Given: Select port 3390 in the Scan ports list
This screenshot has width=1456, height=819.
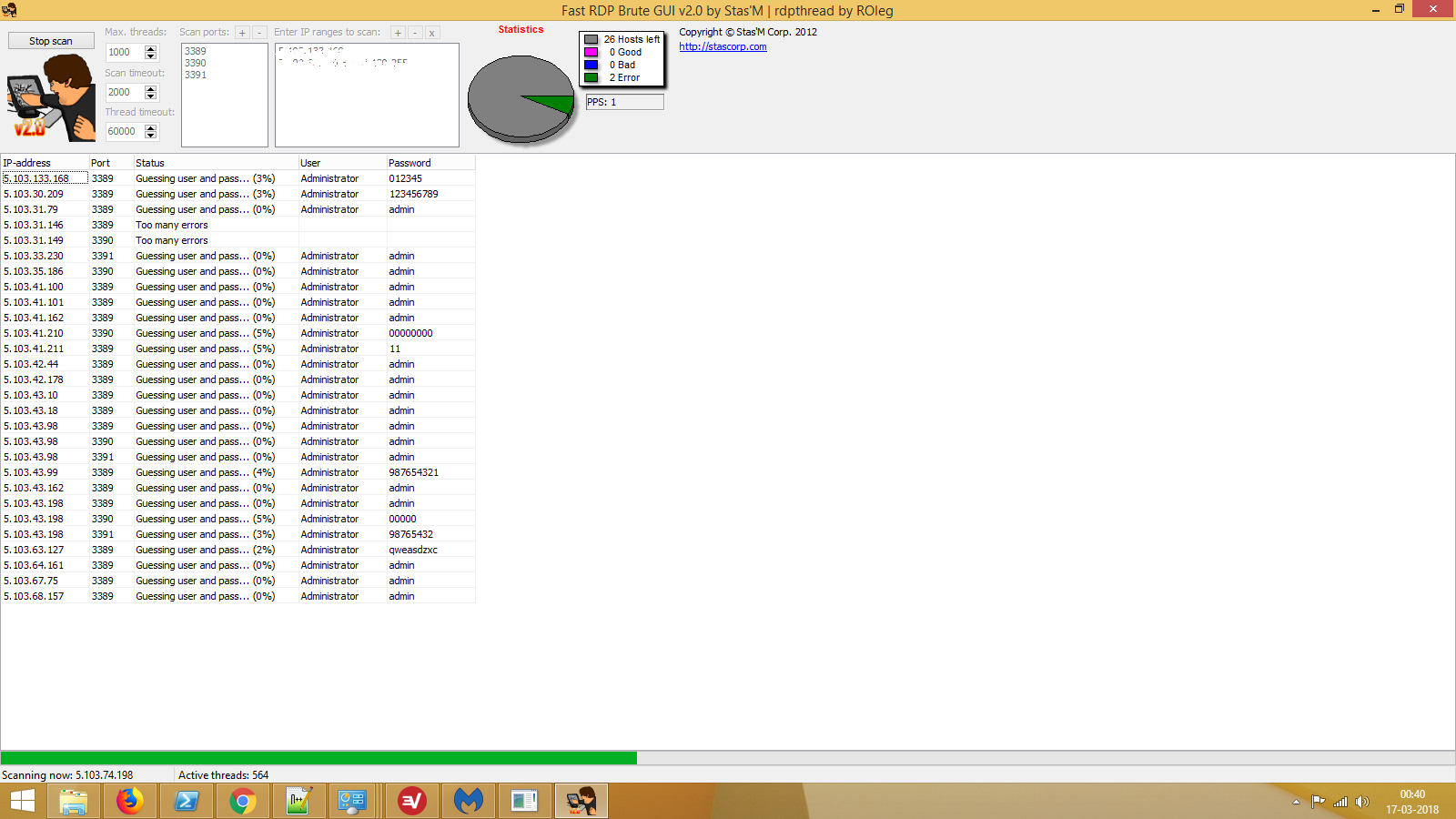Looking at the screenshot, I should click(196, 63).
